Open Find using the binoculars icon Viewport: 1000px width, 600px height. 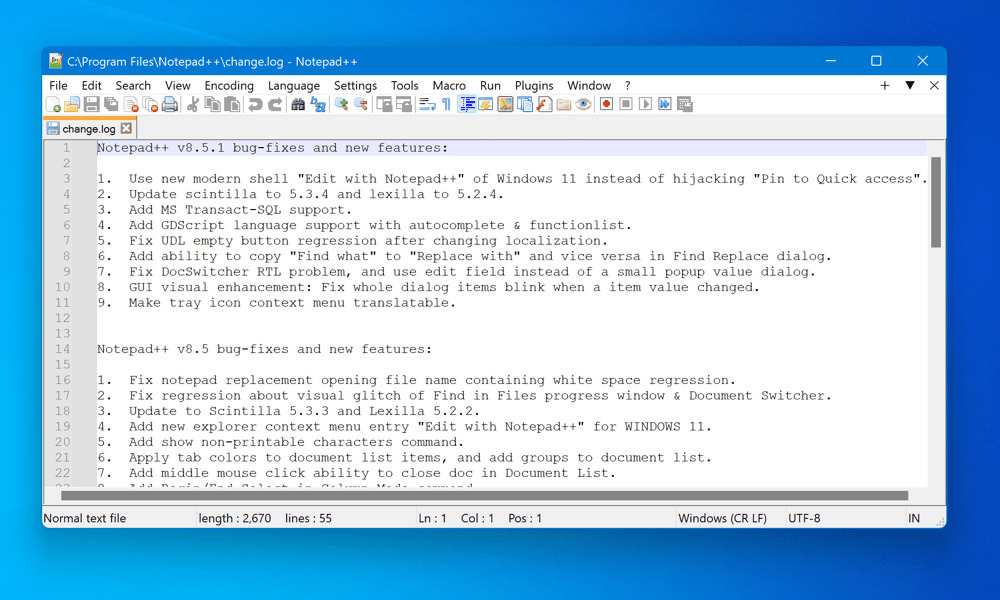click(x=298, y=105)
